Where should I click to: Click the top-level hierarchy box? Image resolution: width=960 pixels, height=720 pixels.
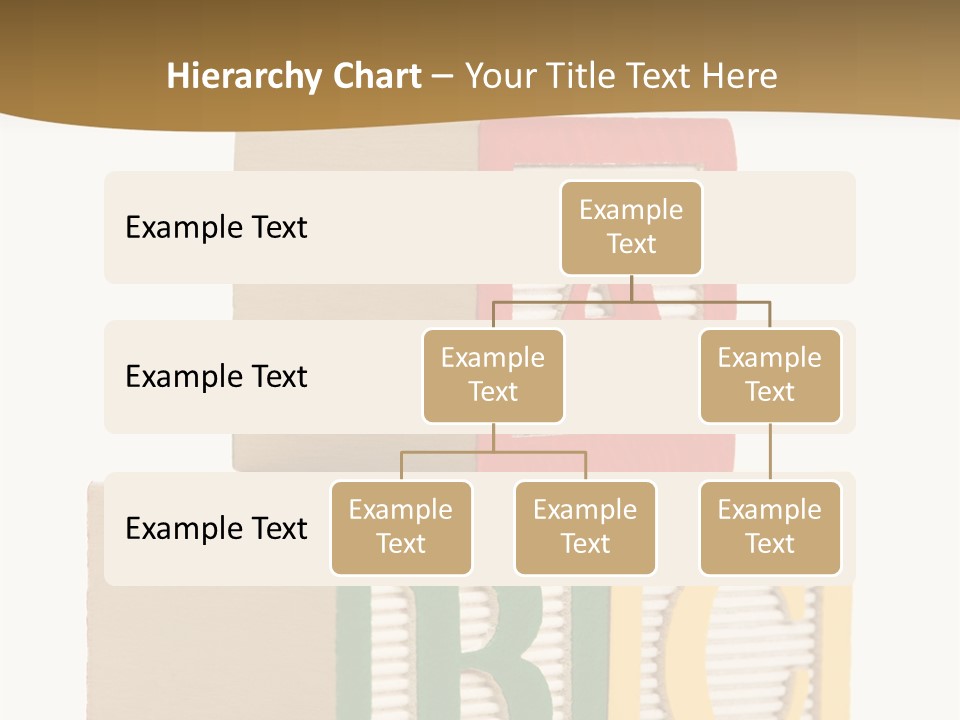(x=631, y=228)
